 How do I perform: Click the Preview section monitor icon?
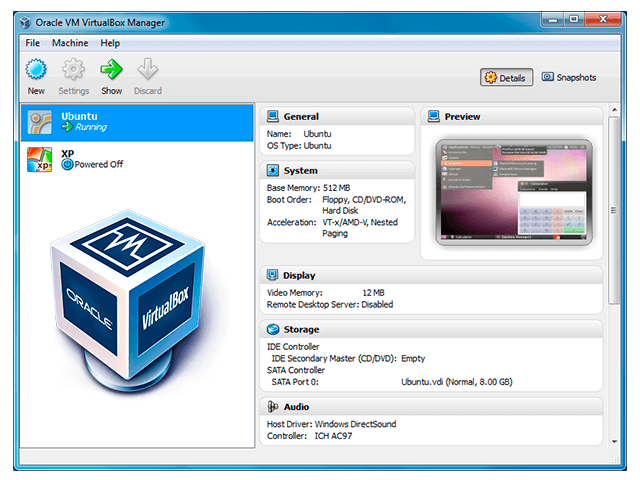433,117
